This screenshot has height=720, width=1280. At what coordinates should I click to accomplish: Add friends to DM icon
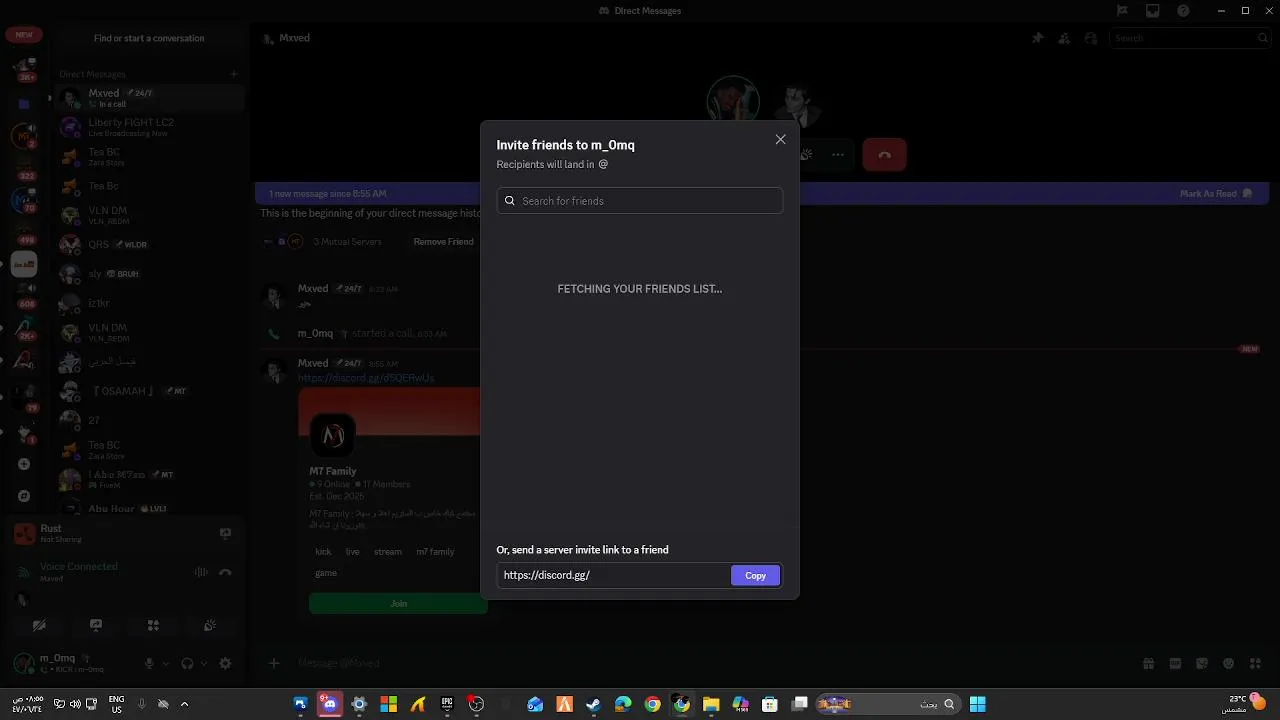click(1064, 38)
